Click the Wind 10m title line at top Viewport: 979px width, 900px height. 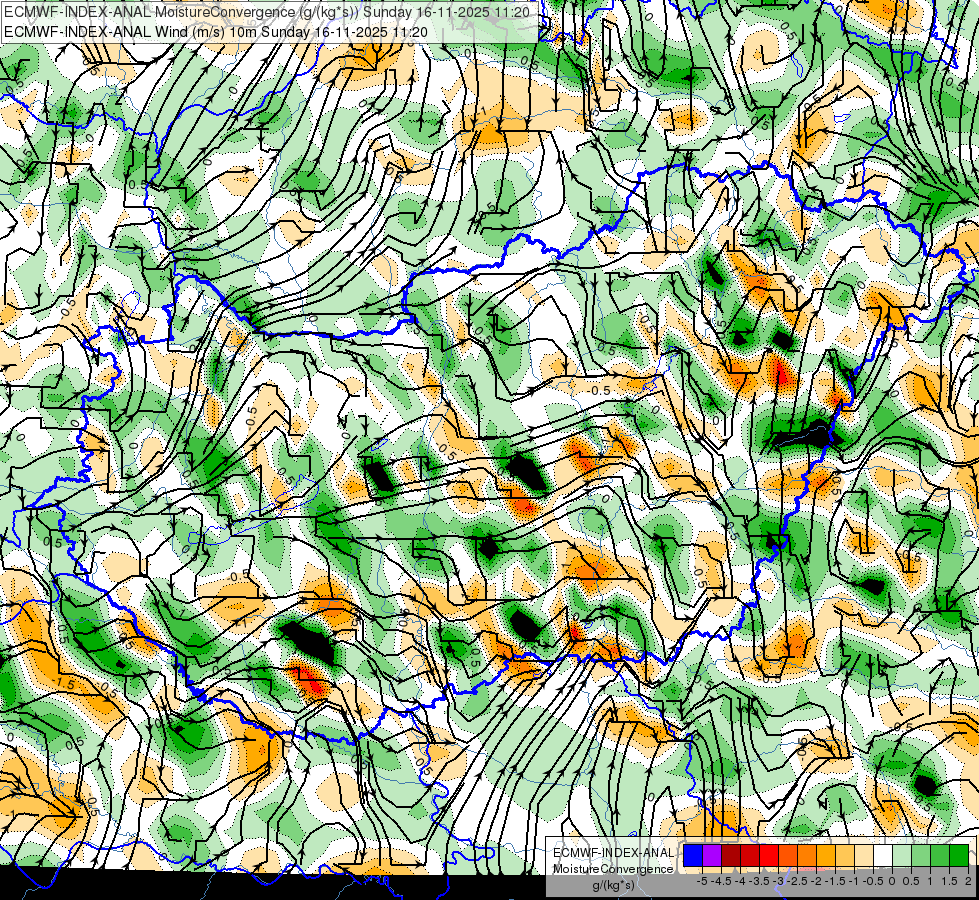click(216, 31)
